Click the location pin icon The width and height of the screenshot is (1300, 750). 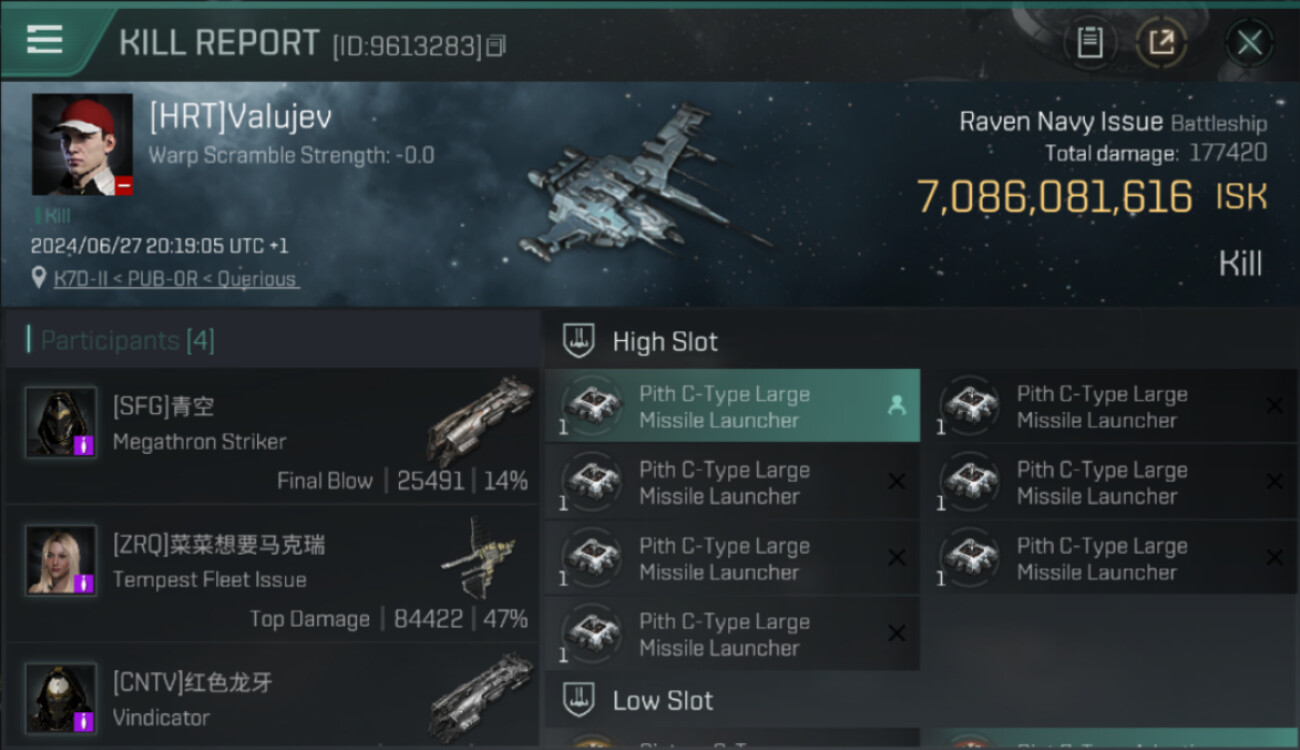(x=39, y=279)
